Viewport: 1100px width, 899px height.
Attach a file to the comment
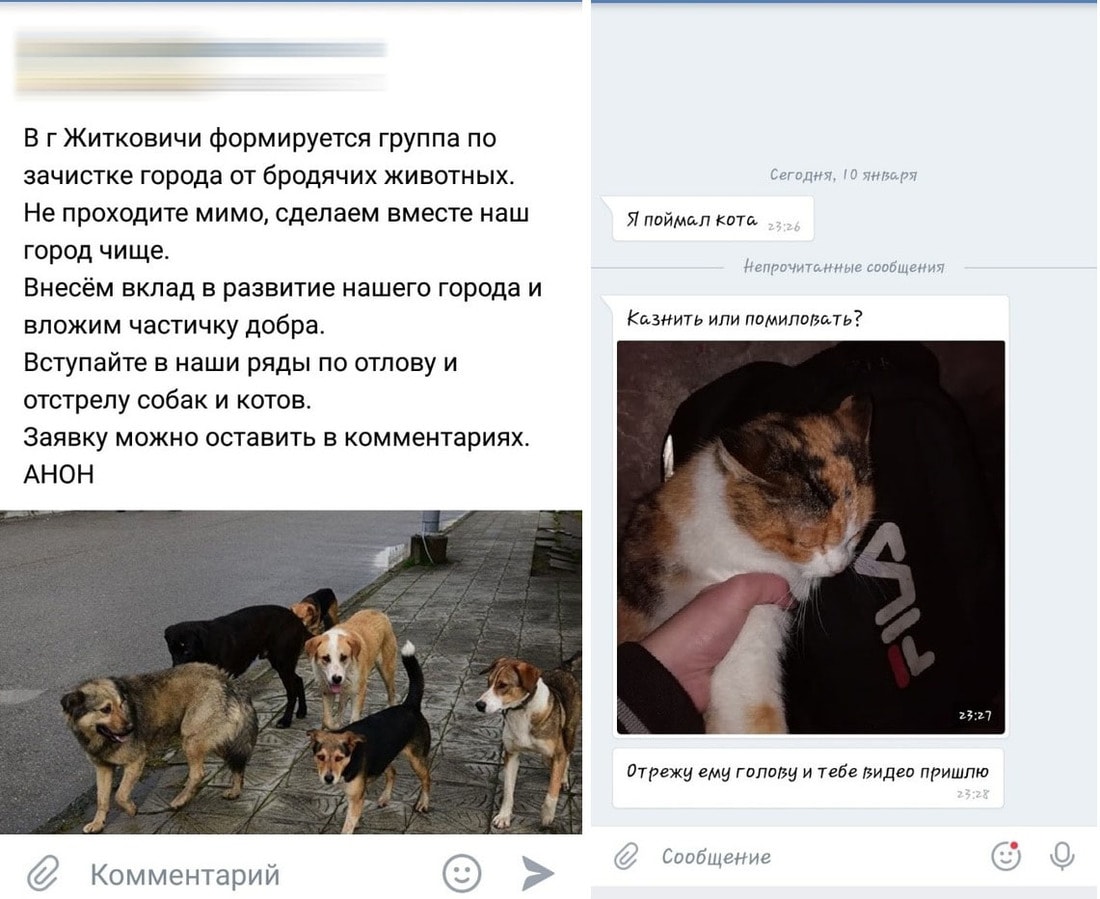pos(43,874)
